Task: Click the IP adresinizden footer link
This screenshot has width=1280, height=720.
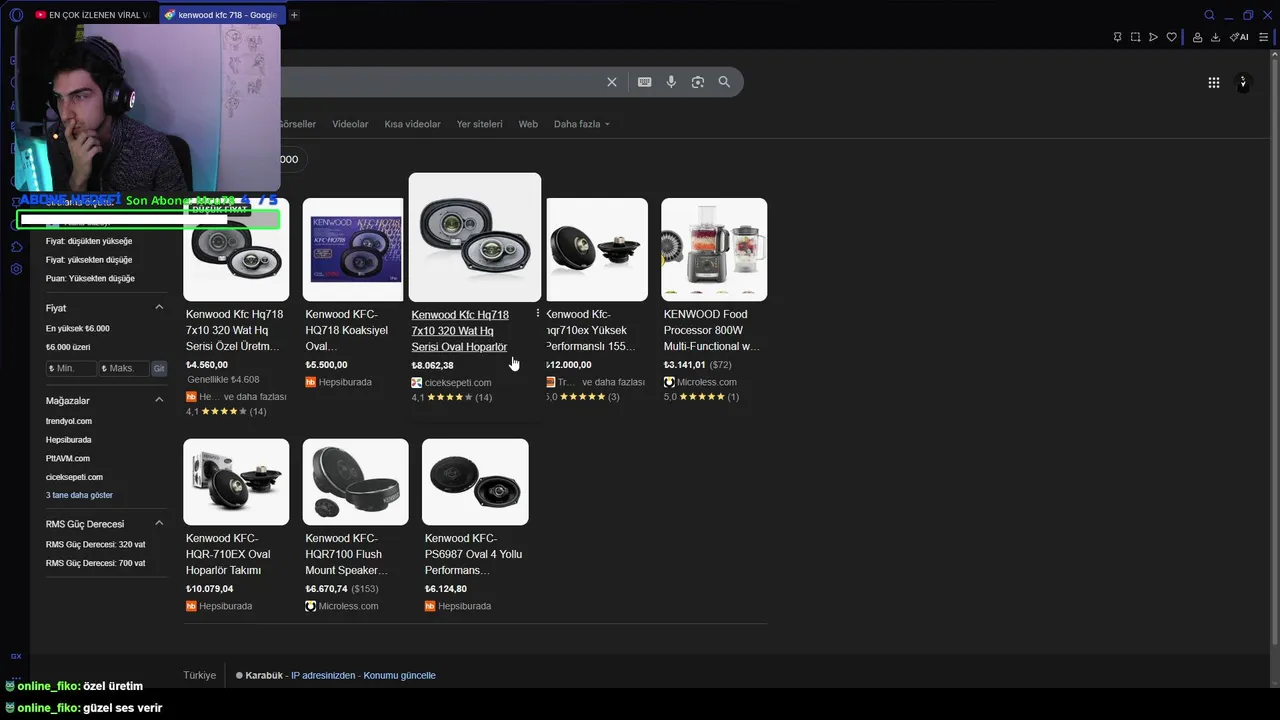Action: pos(323,675)
